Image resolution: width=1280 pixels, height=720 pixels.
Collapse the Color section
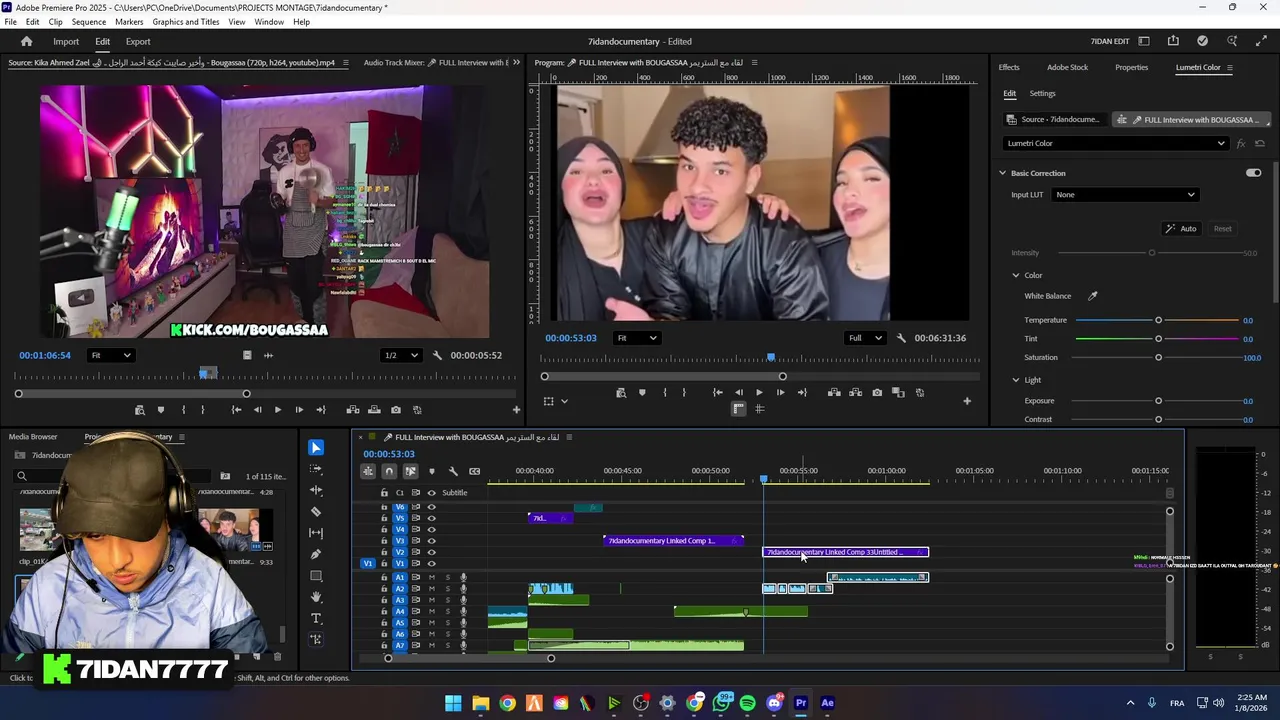click(x=1016, y=275)
